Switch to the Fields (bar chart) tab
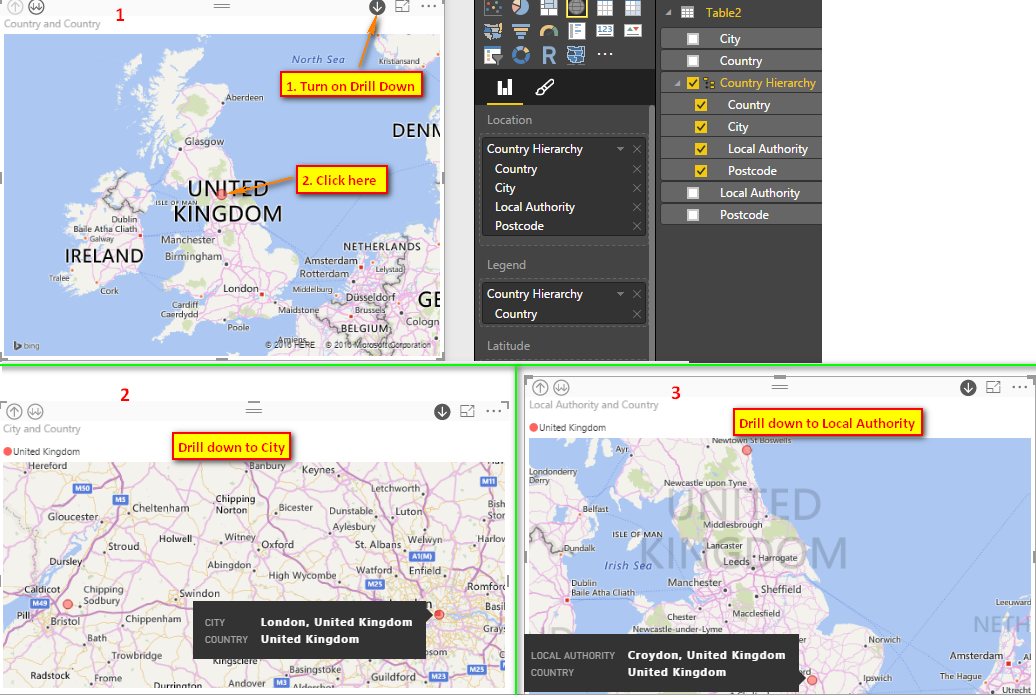 [x=505, y=87]
